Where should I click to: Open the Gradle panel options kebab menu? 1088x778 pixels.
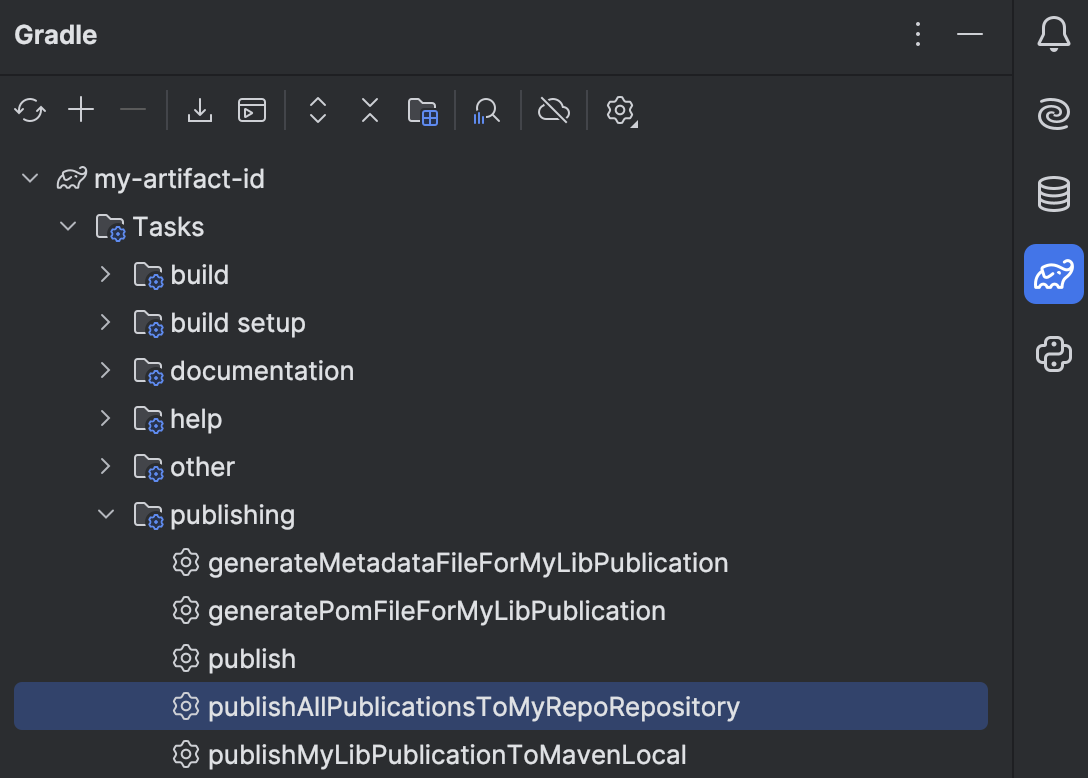pos(917,34)
